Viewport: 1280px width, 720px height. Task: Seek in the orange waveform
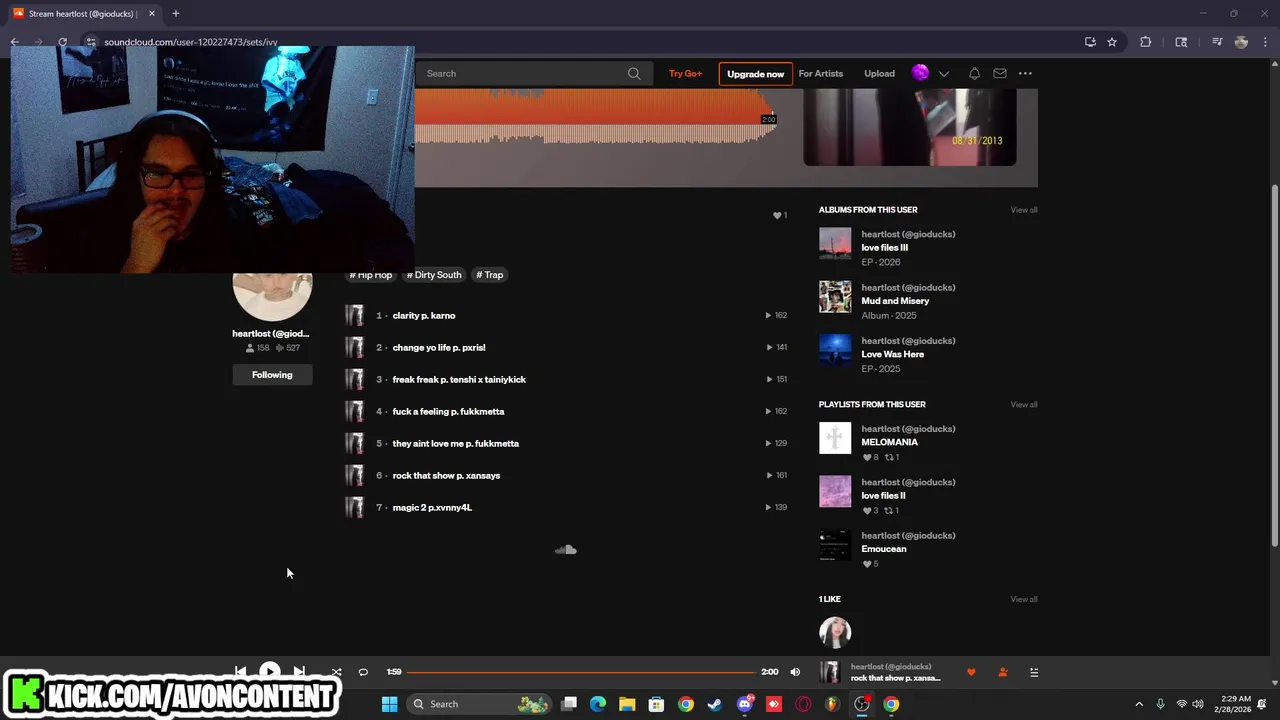point(596,115)
